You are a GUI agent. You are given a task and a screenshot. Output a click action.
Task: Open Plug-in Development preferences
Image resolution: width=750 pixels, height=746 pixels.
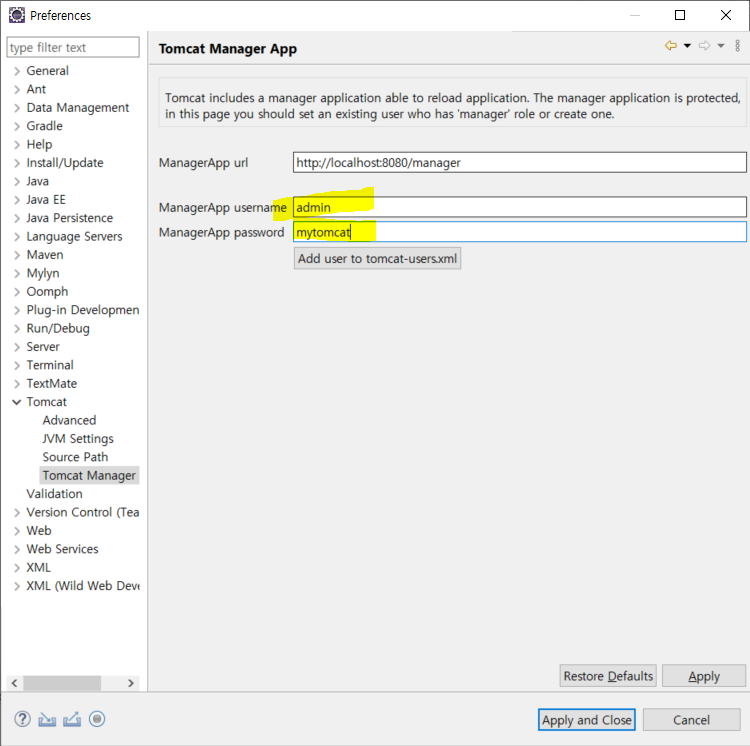(x=83, y=310)
